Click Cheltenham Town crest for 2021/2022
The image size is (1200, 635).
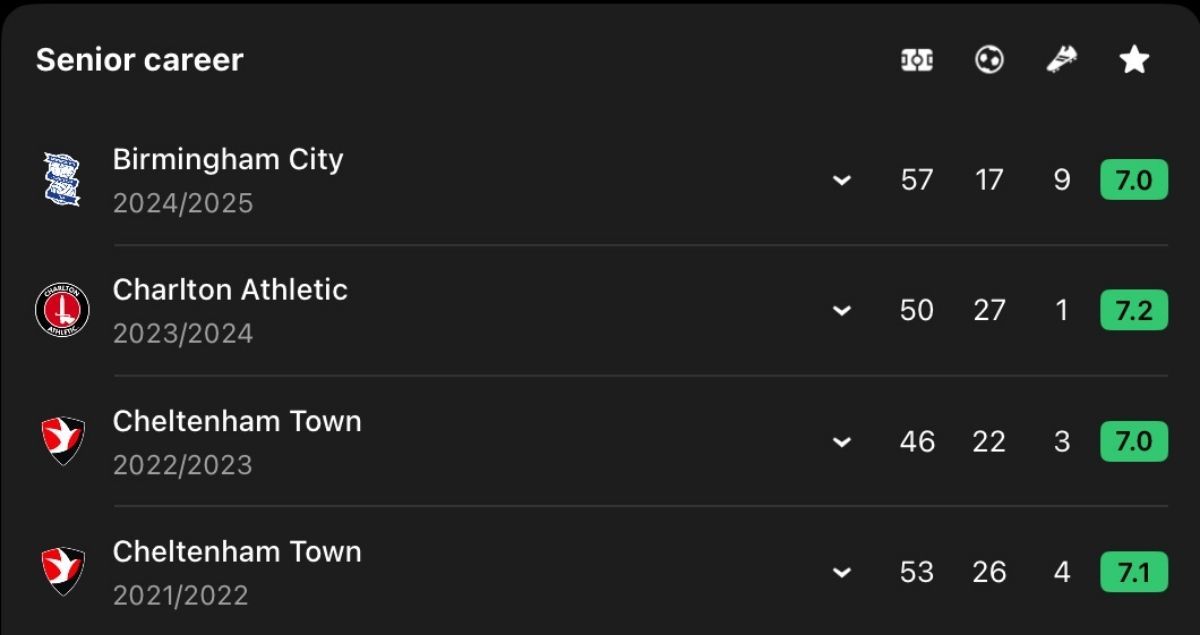point(62,571)
